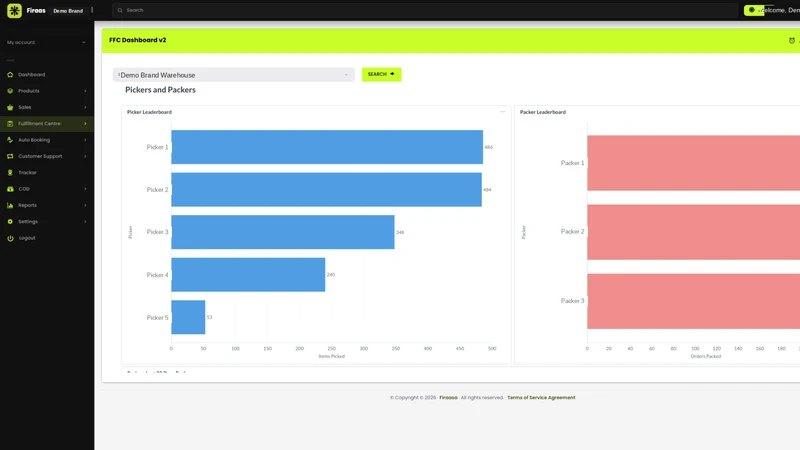The width and height of the screenshot is (800, 450).
Task: Click Picker 1 blue bar
Action: coord(327,147)
